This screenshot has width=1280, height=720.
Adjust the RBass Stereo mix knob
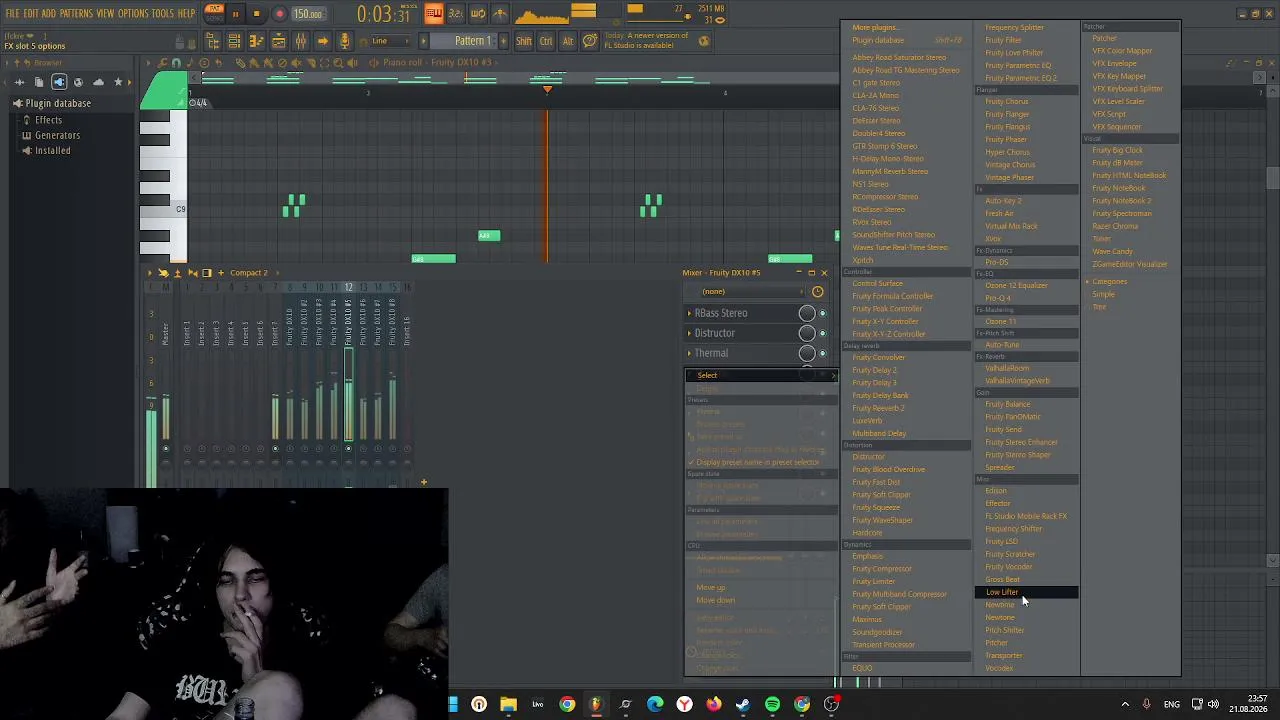[x=807, y=313]
